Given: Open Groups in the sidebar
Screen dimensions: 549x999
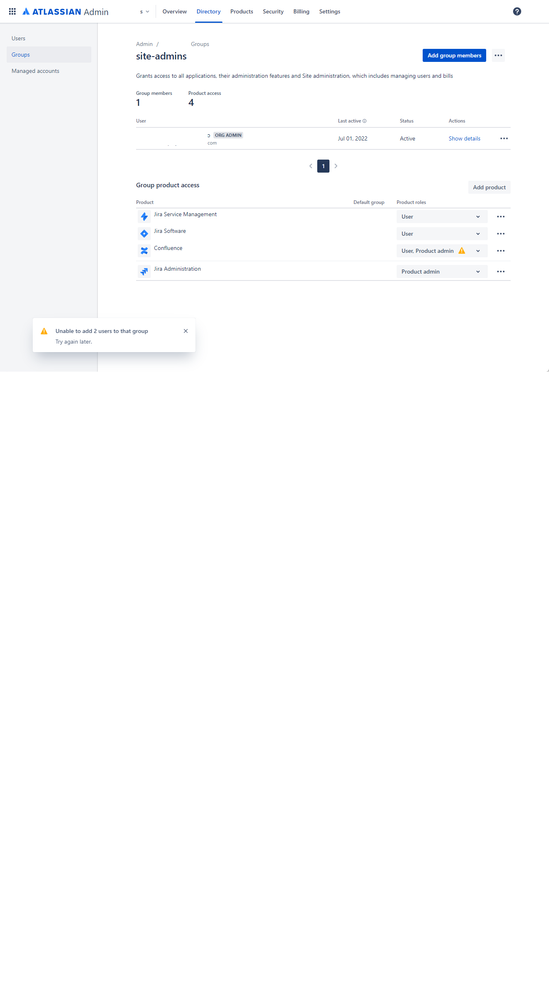Looking at the screenshot, I should tap(49, 55).
